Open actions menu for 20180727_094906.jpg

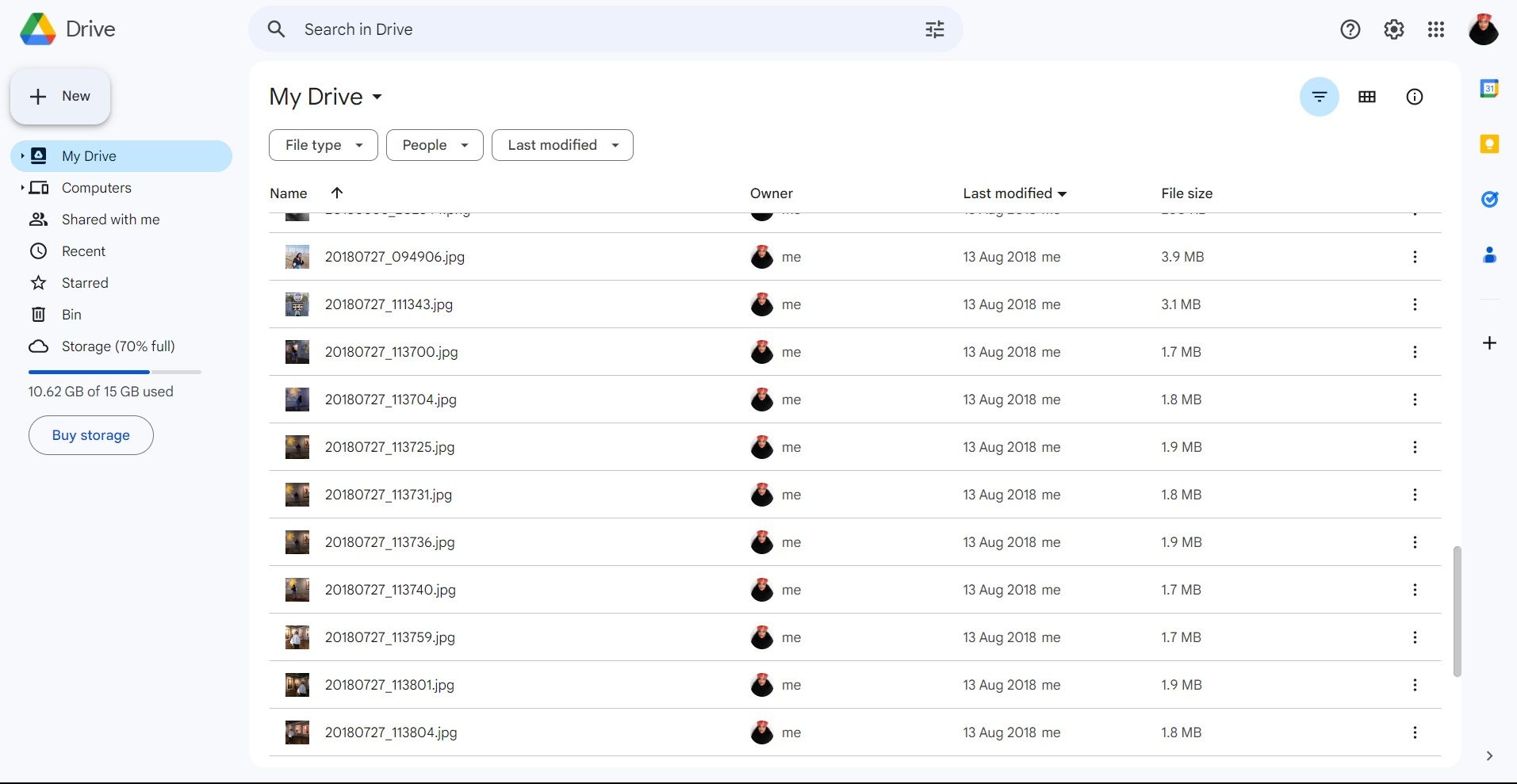pyautogui.click(x=1414, y=257)
